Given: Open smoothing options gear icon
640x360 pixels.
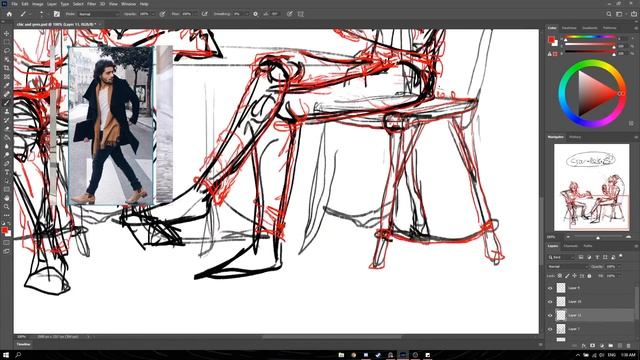Looking at the screenshot, I should pos(256,14).
